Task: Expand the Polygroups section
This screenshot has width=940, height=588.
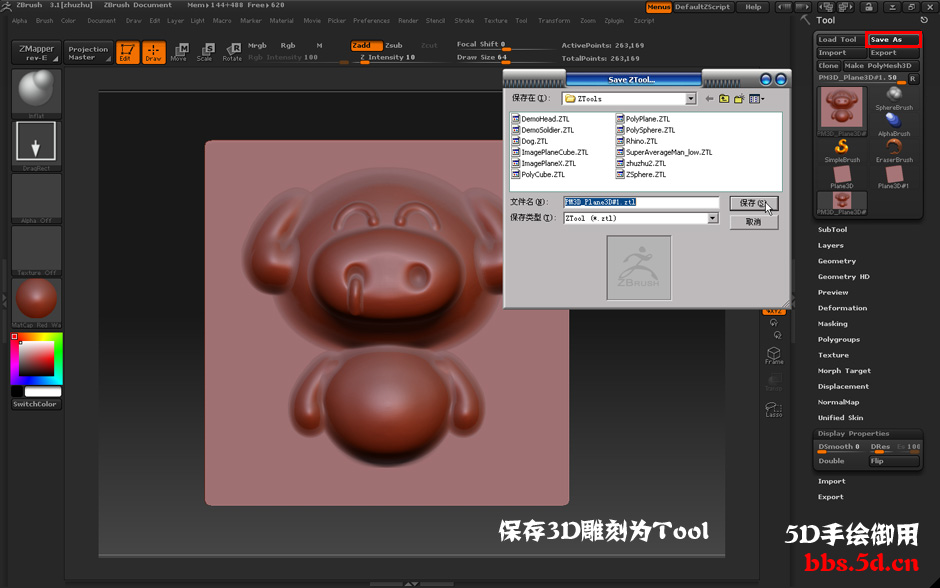Action: [839, 339]
